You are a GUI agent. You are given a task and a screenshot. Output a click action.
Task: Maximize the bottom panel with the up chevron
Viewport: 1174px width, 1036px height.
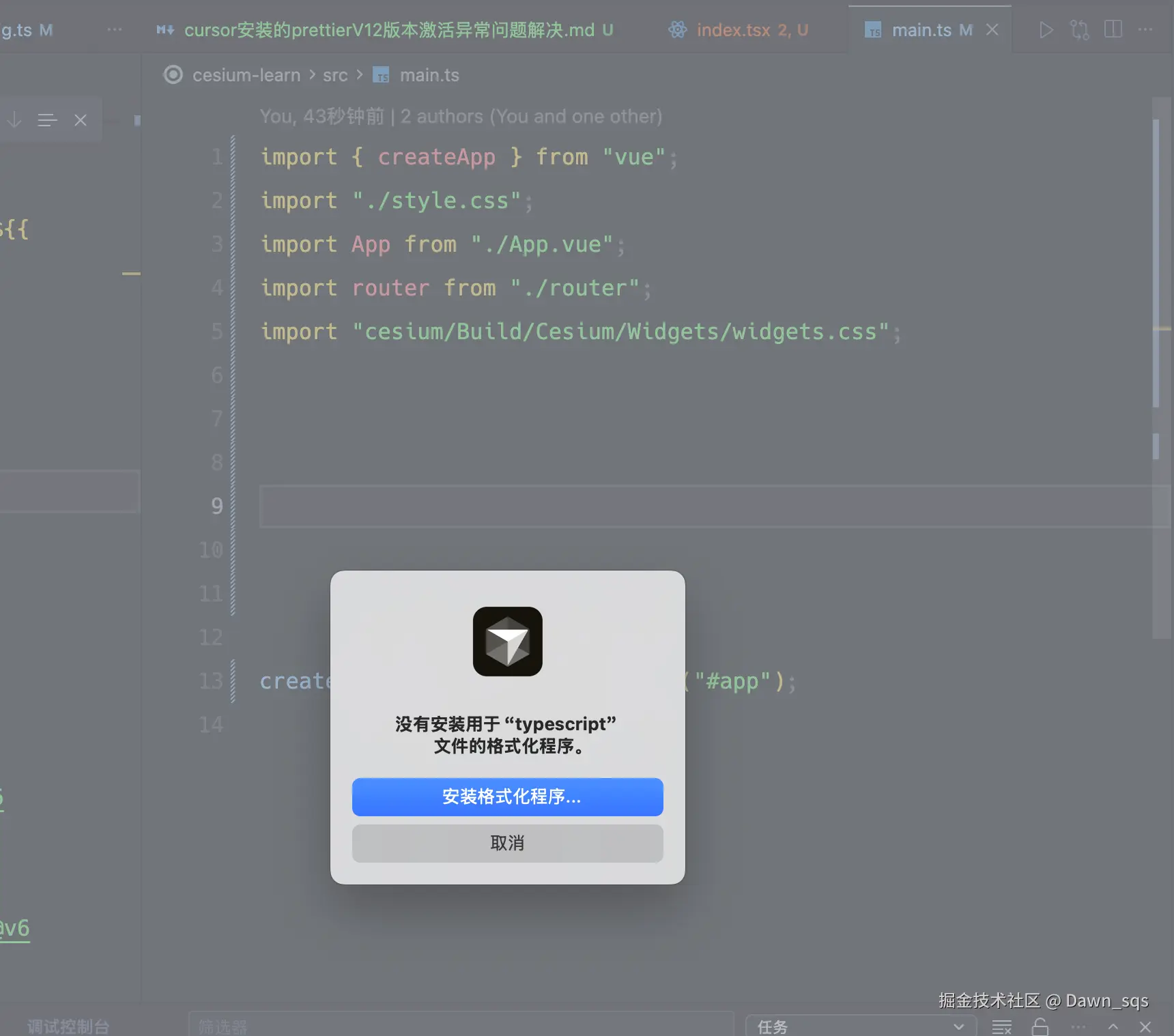point(1113,1026)
